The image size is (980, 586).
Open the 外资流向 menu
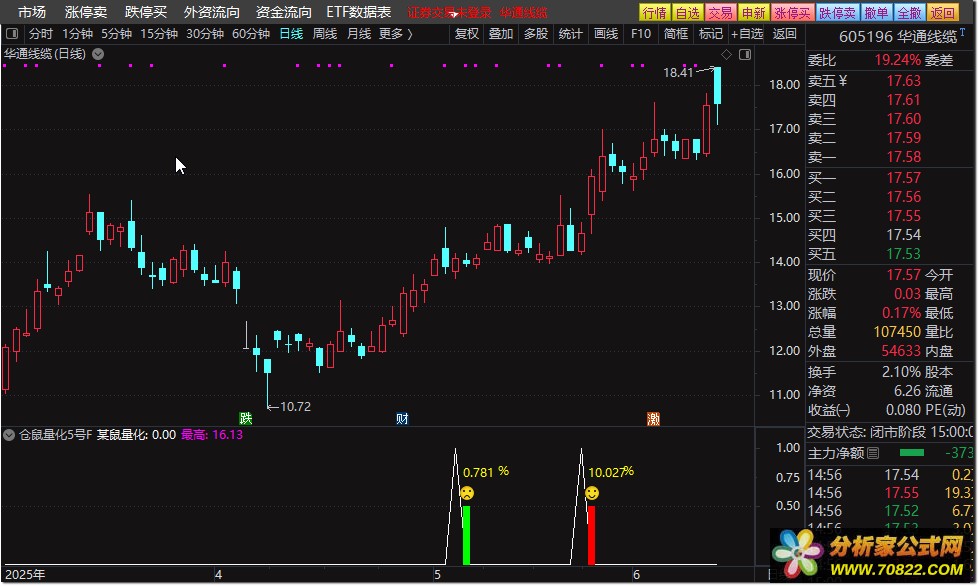pos(212,12)
